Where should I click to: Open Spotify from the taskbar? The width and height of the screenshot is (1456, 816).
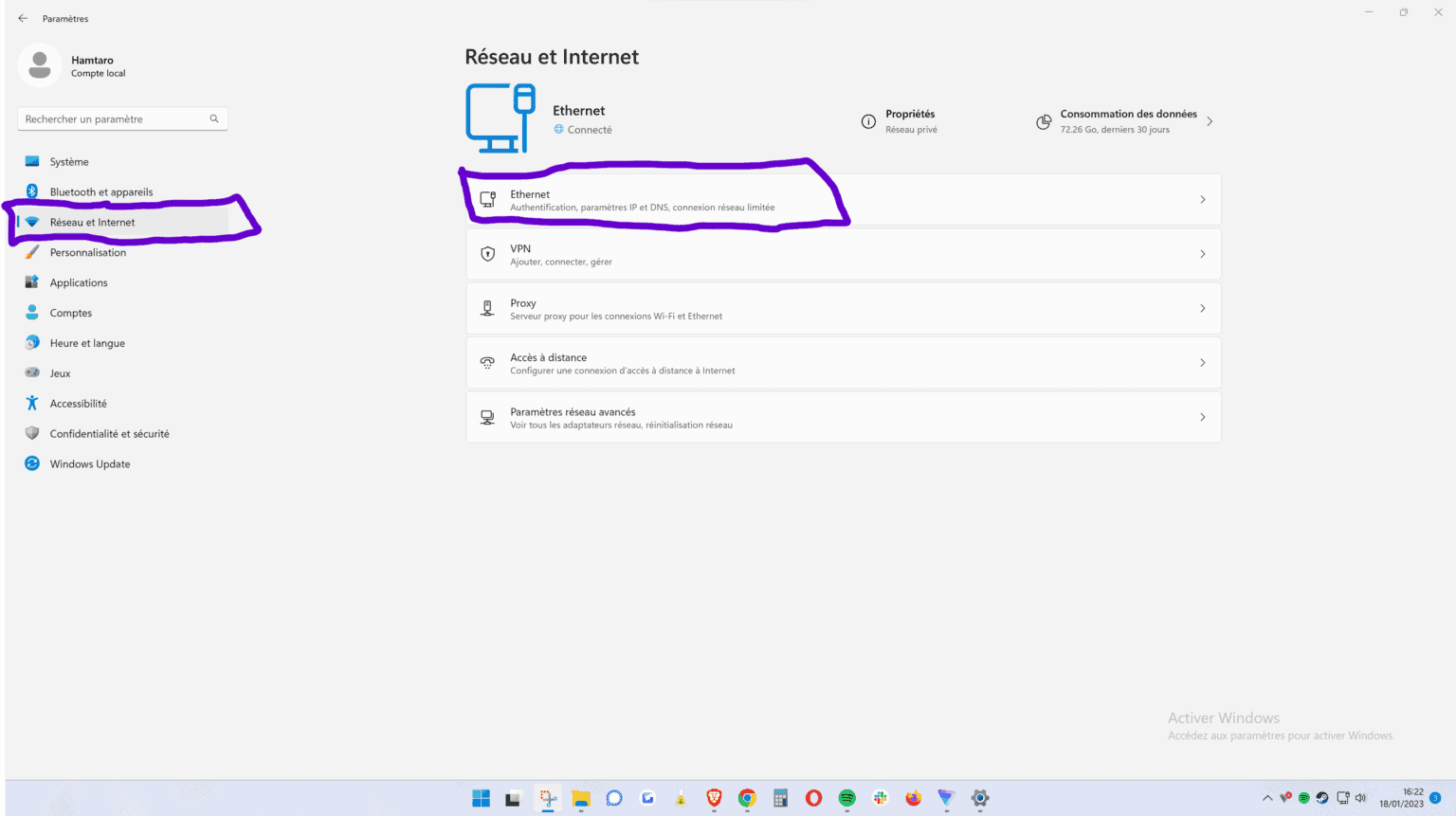(846, 798)
